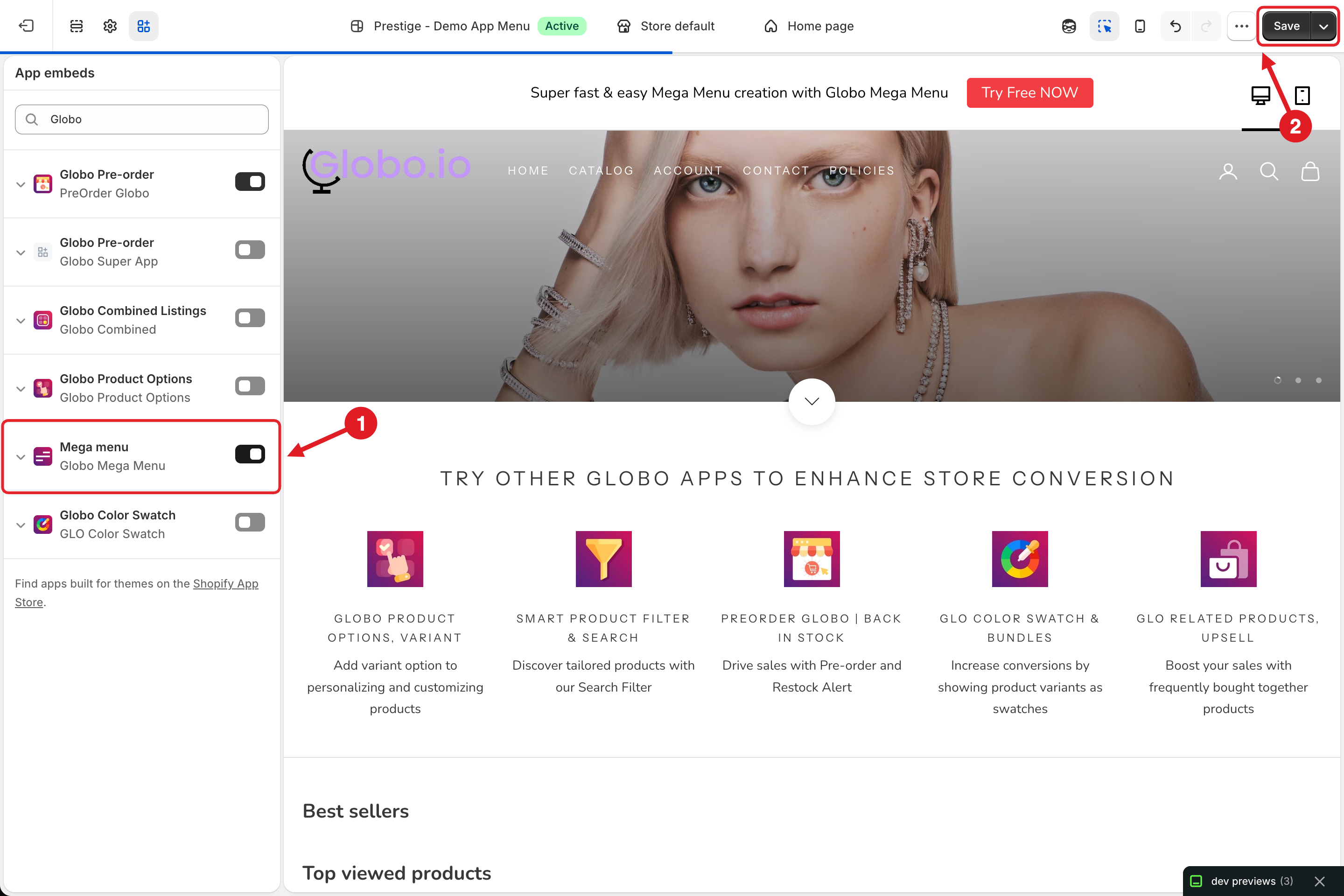This screenshot has width=1344, height=896.
Task: Click the desktop view icon in preview
Action: coord(1260,95)
